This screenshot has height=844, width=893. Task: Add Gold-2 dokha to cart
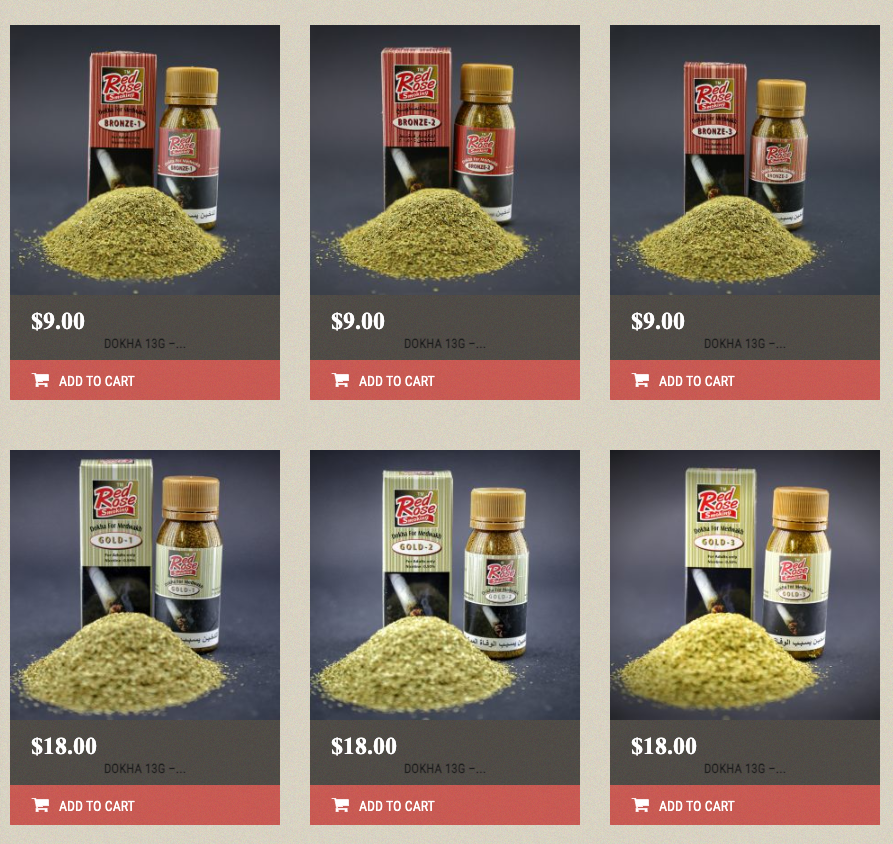(445, 805)
